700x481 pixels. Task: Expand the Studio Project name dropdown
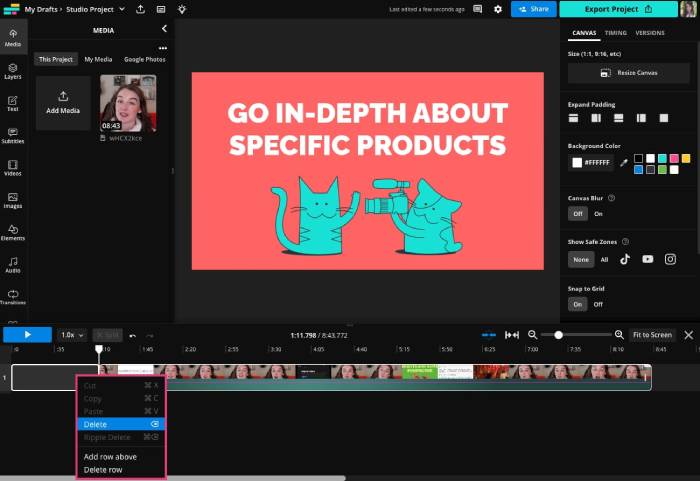coord(122,9)
